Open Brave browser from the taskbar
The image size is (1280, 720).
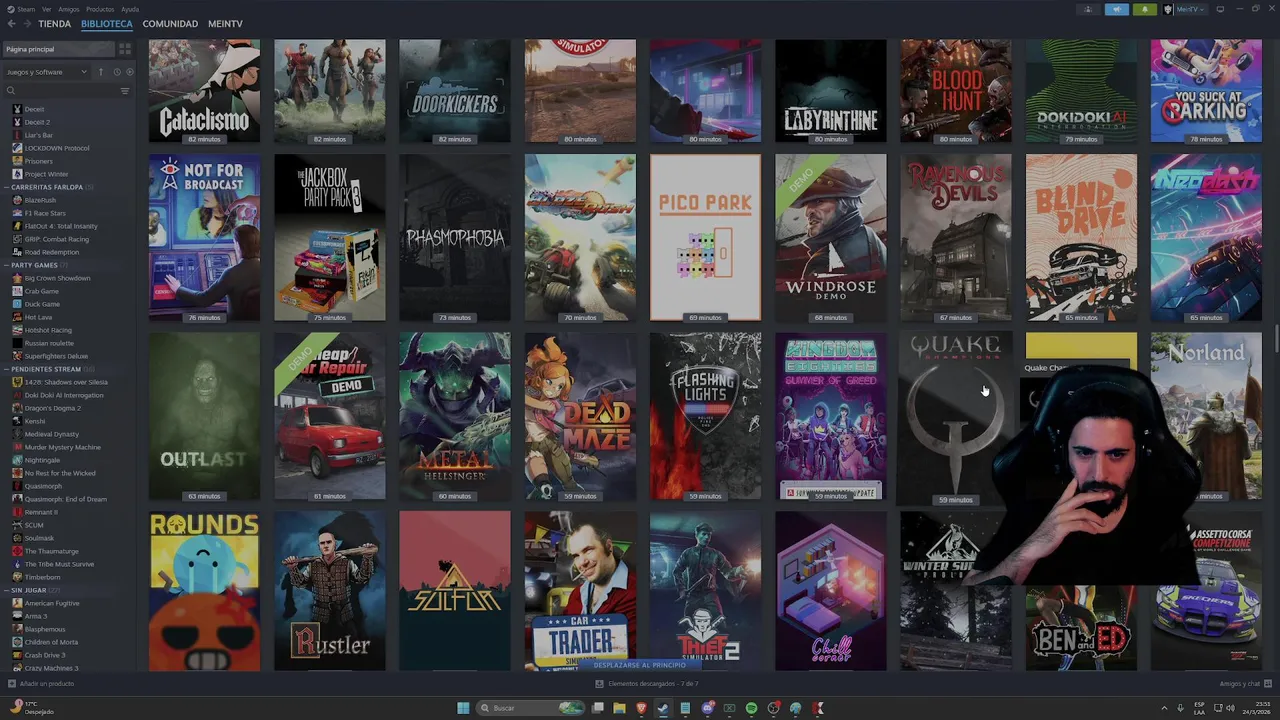coord(641,708)
